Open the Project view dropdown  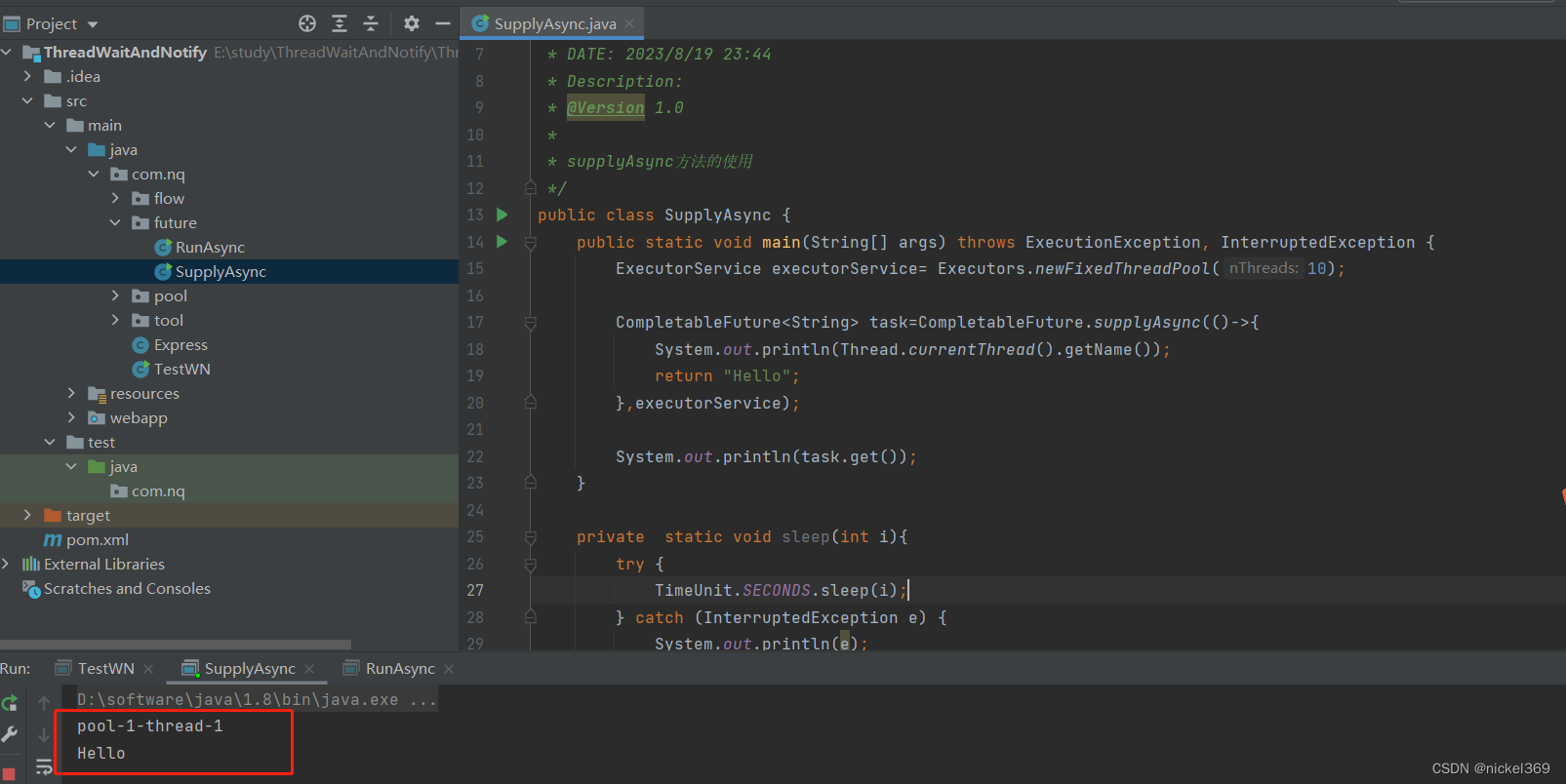(x=93, y=24)
